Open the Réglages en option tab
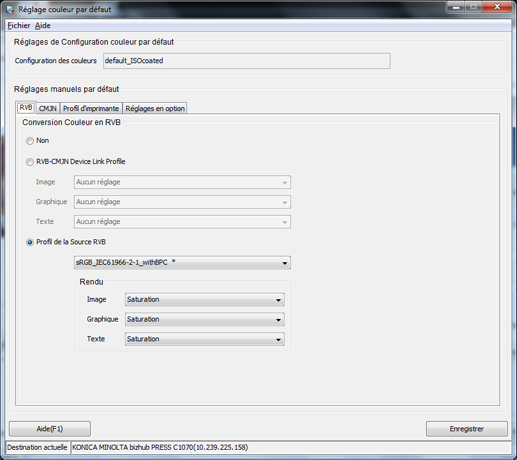 (155, 108)
